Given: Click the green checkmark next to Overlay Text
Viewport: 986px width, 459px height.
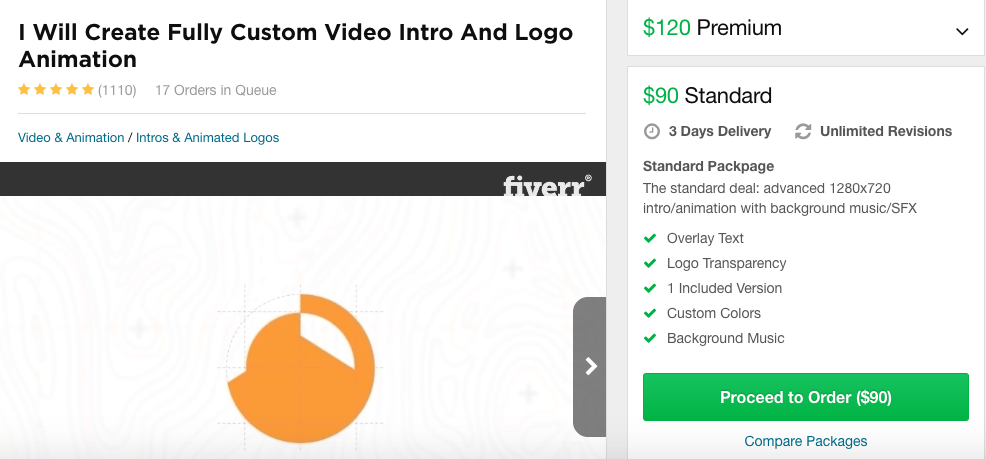Looking at the screenshot, I should pyautogui.click(x=651, y=238).
